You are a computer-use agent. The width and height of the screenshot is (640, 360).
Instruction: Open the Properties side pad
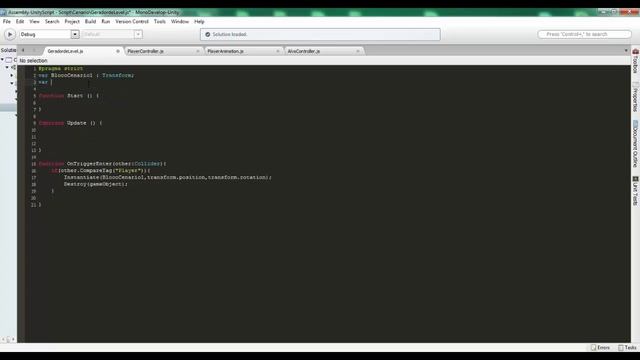click(636, 97)
